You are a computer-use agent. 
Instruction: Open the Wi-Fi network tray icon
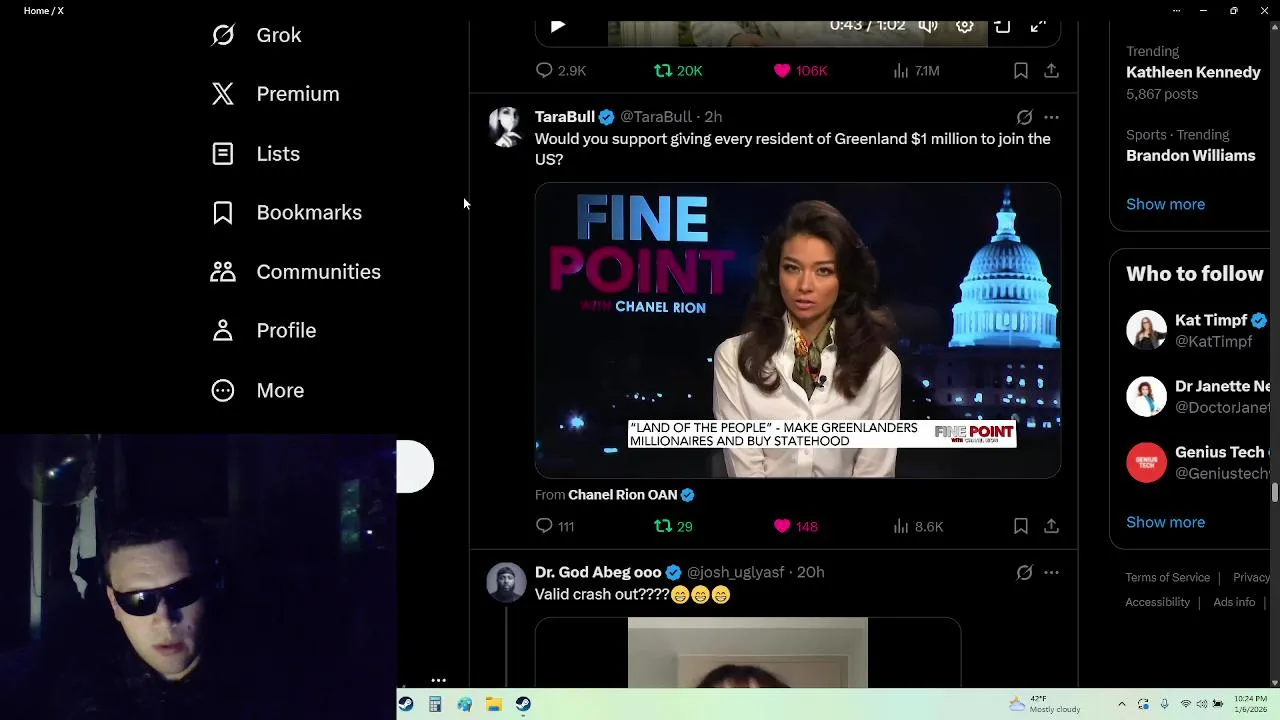click(x=1186, y=704)
